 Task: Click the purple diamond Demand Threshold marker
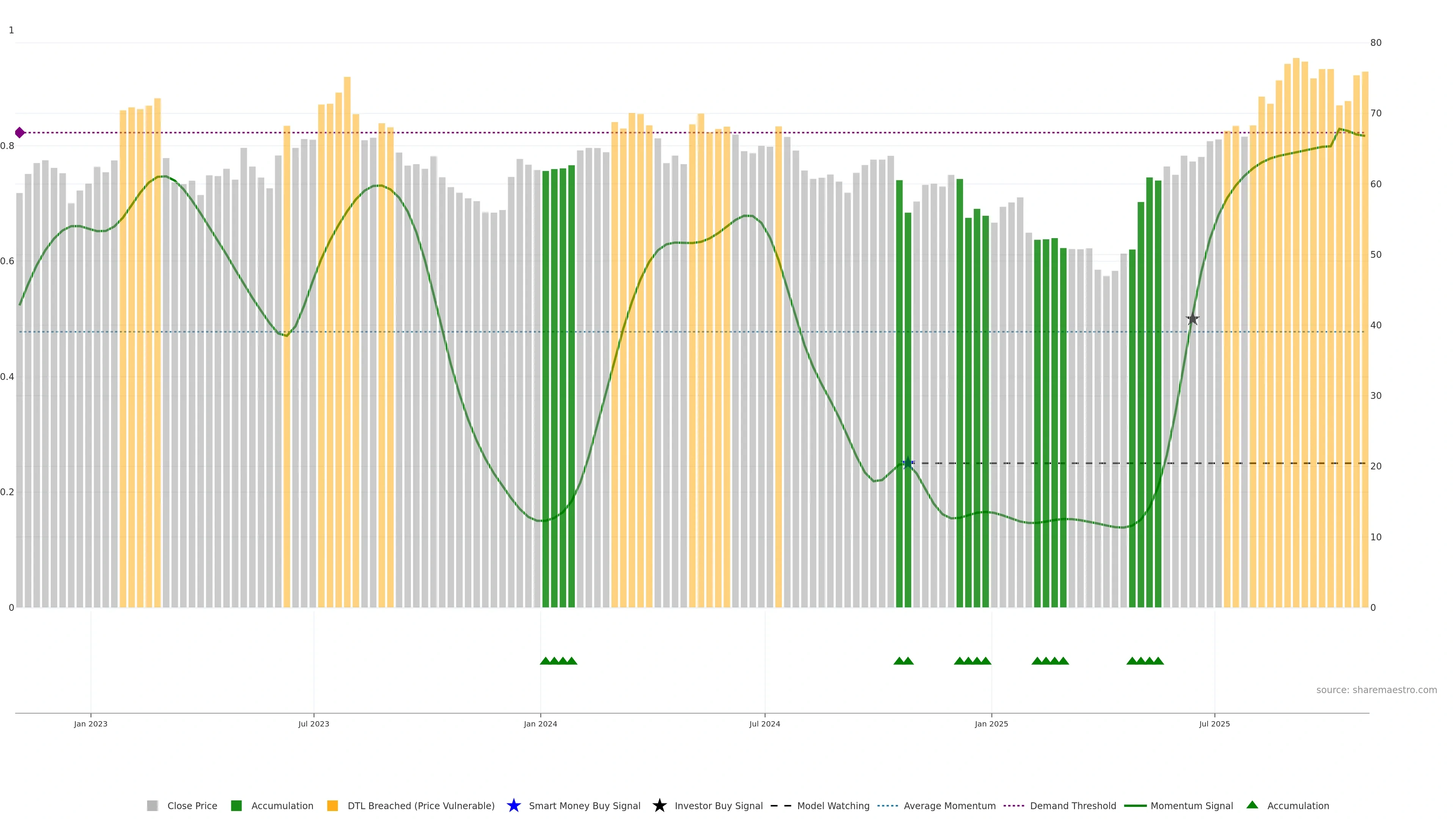click(x=20, y=133)
